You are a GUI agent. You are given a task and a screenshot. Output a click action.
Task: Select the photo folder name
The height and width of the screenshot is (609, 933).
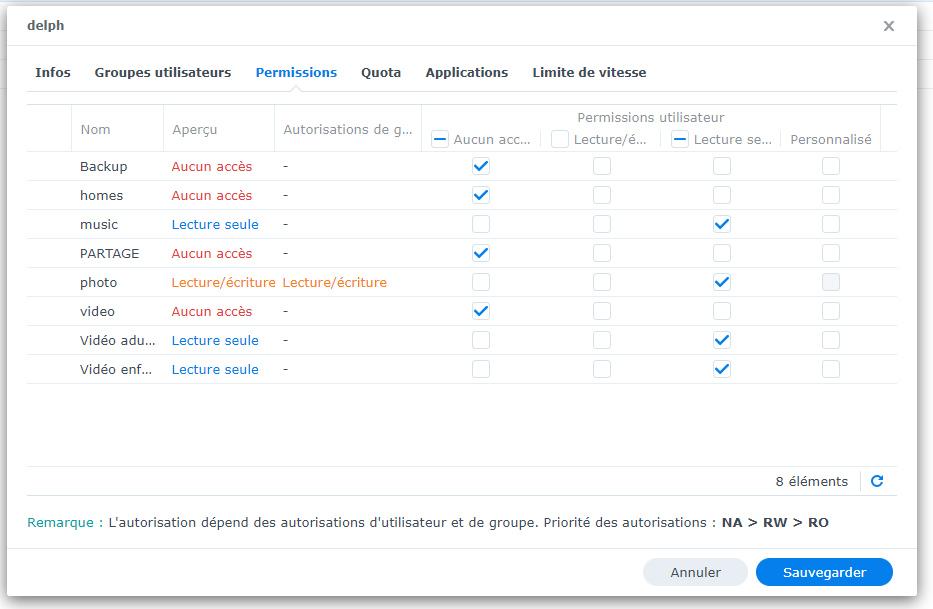click(x=98, y=283)
